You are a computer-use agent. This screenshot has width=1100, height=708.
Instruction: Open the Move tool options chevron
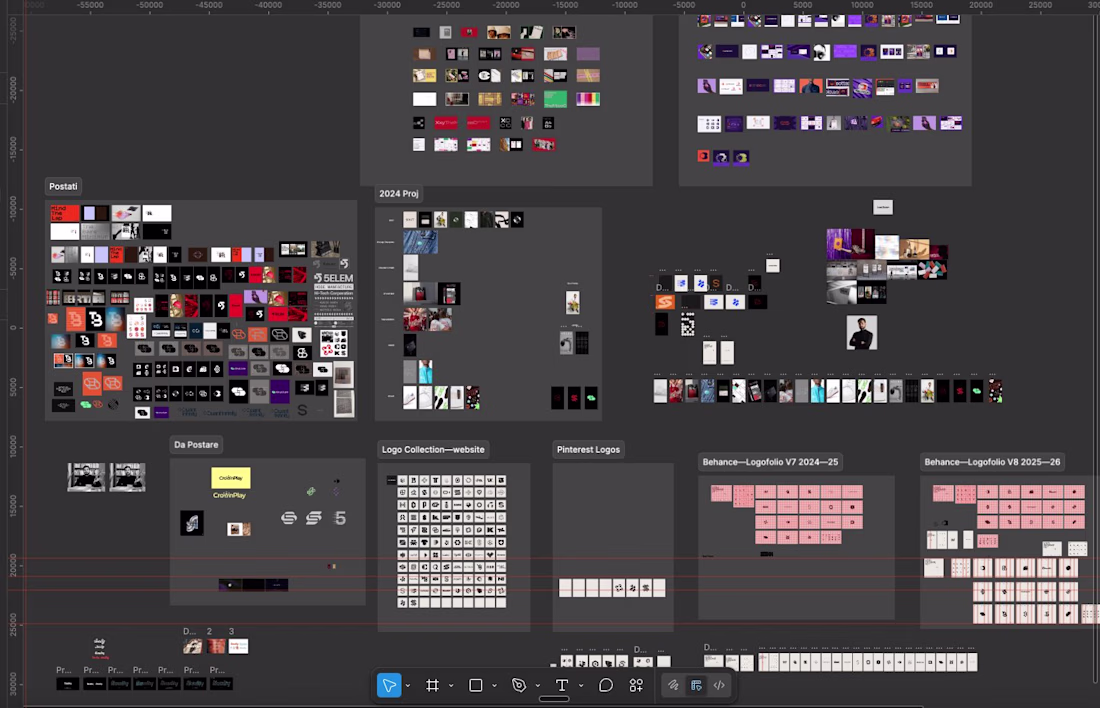pyautogui.click(x=408, y=686)
